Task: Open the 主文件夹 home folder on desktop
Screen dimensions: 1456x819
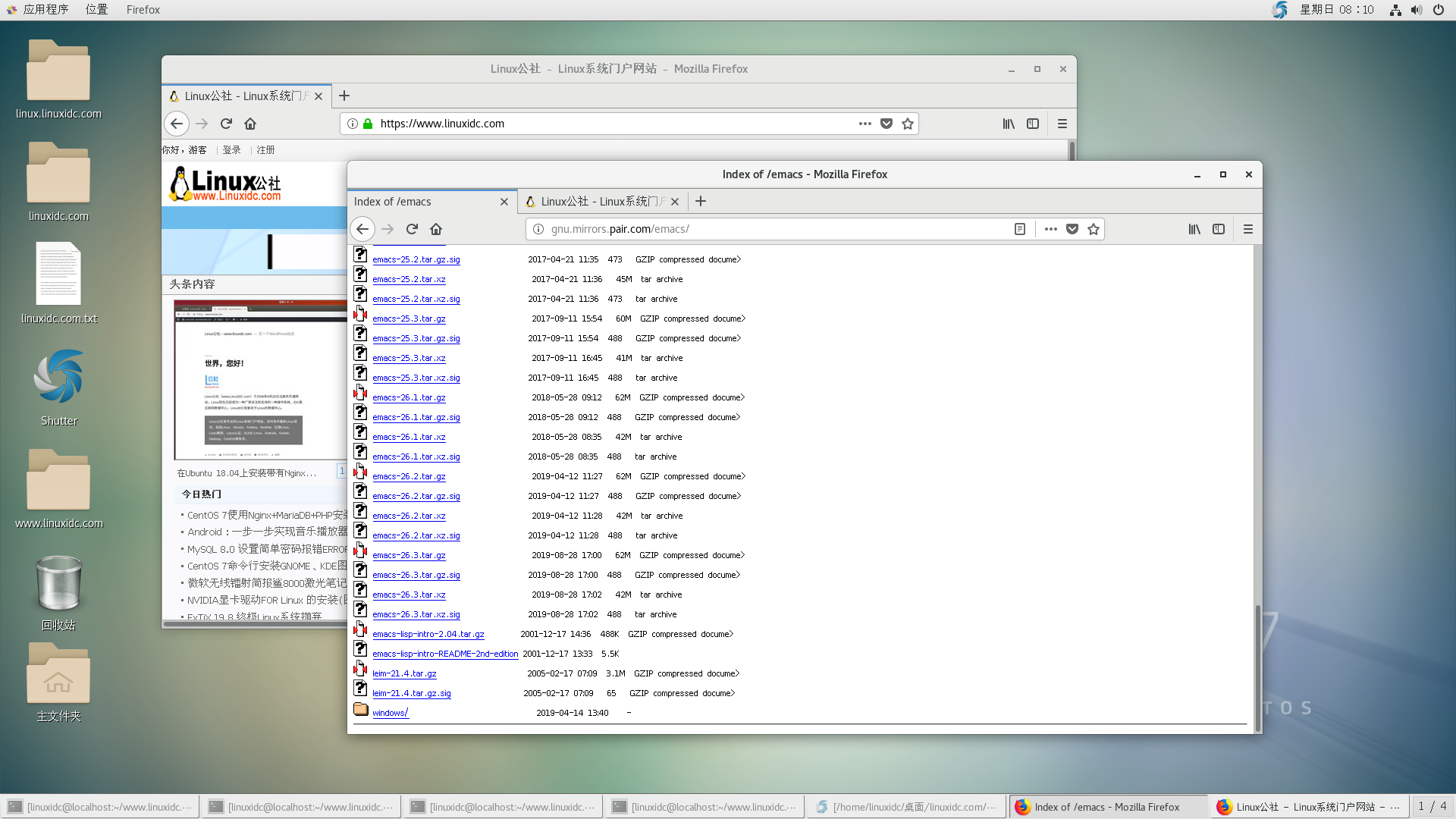Action: (58, 682)
